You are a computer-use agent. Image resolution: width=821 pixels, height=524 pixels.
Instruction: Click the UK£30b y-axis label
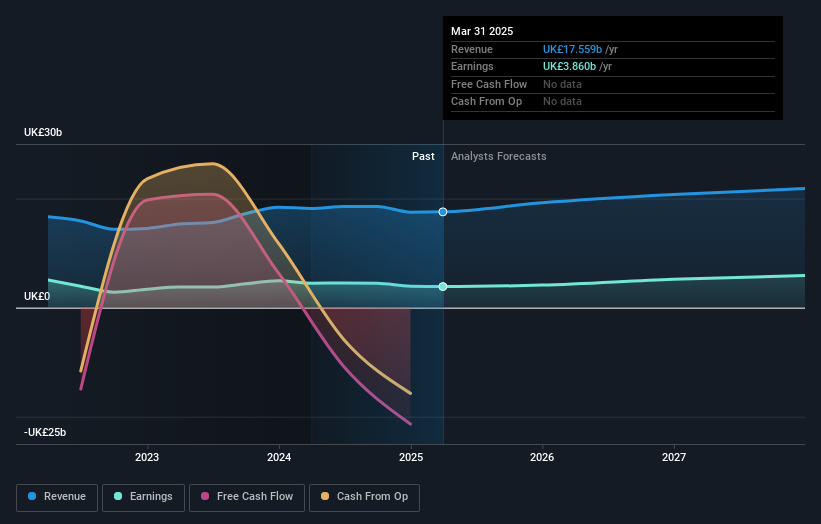(x=43, y=132)
